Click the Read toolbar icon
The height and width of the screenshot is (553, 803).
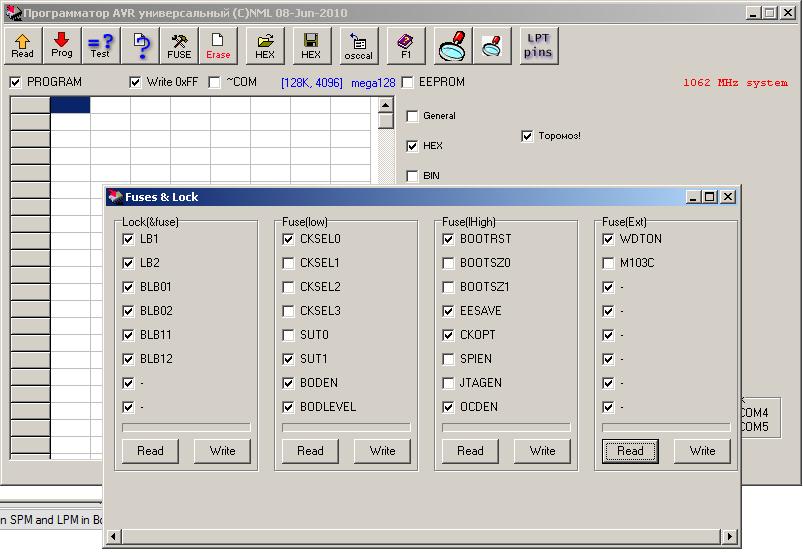22,45
